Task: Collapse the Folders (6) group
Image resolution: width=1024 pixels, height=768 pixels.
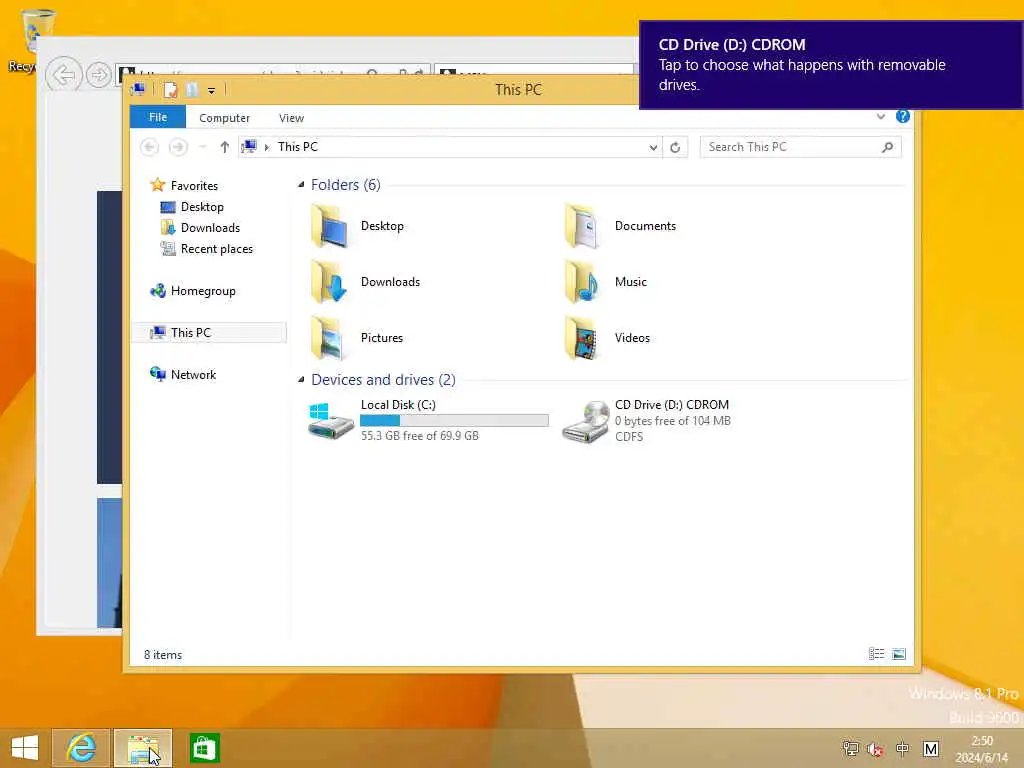Action: (x=301, y=185)
